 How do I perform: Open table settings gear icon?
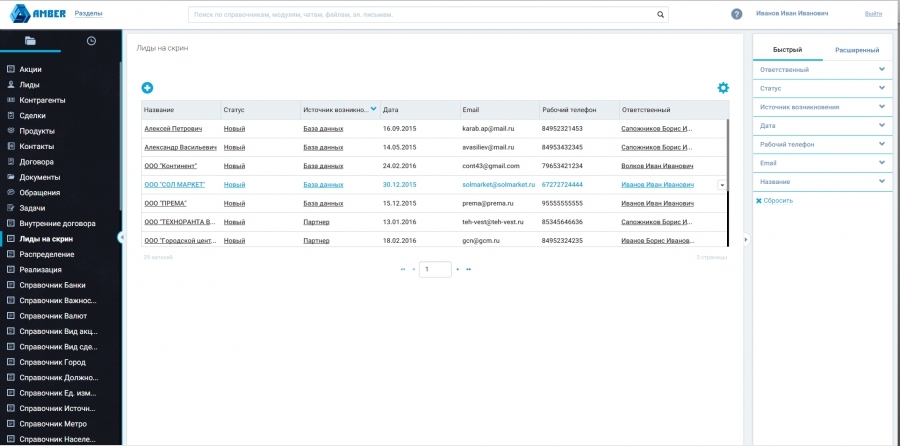pyautogui.click(x=723, y=88)
